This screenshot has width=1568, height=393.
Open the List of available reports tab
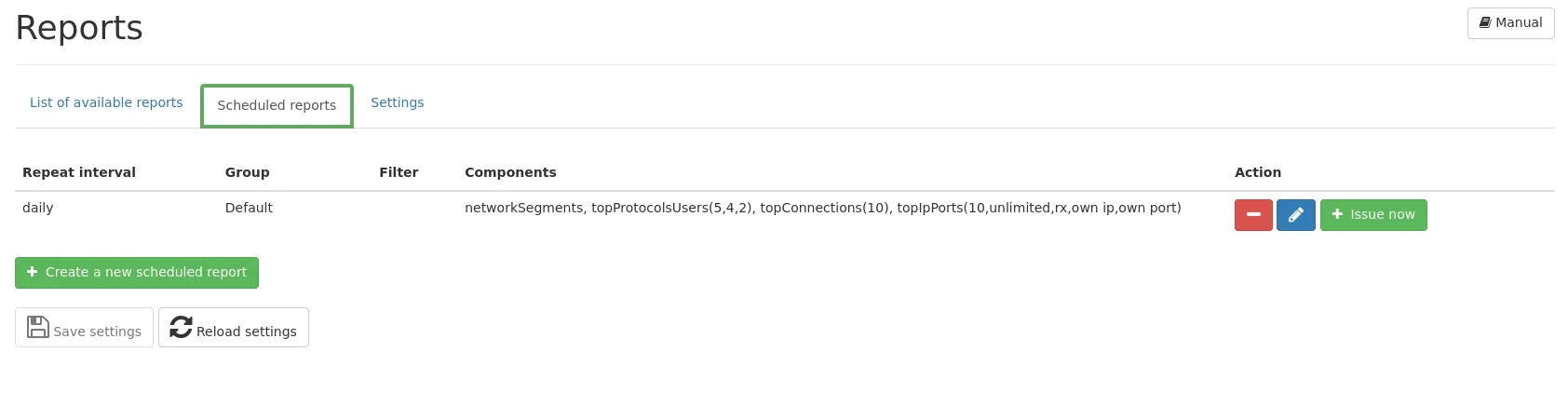[106, 102]
